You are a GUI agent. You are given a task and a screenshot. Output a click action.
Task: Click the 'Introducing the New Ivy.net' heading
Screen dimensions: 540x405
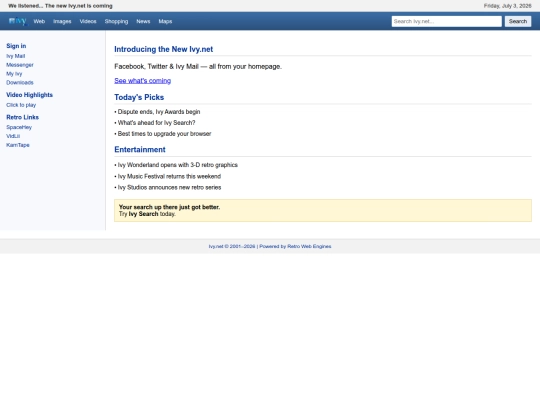click(x=164, y=49)
